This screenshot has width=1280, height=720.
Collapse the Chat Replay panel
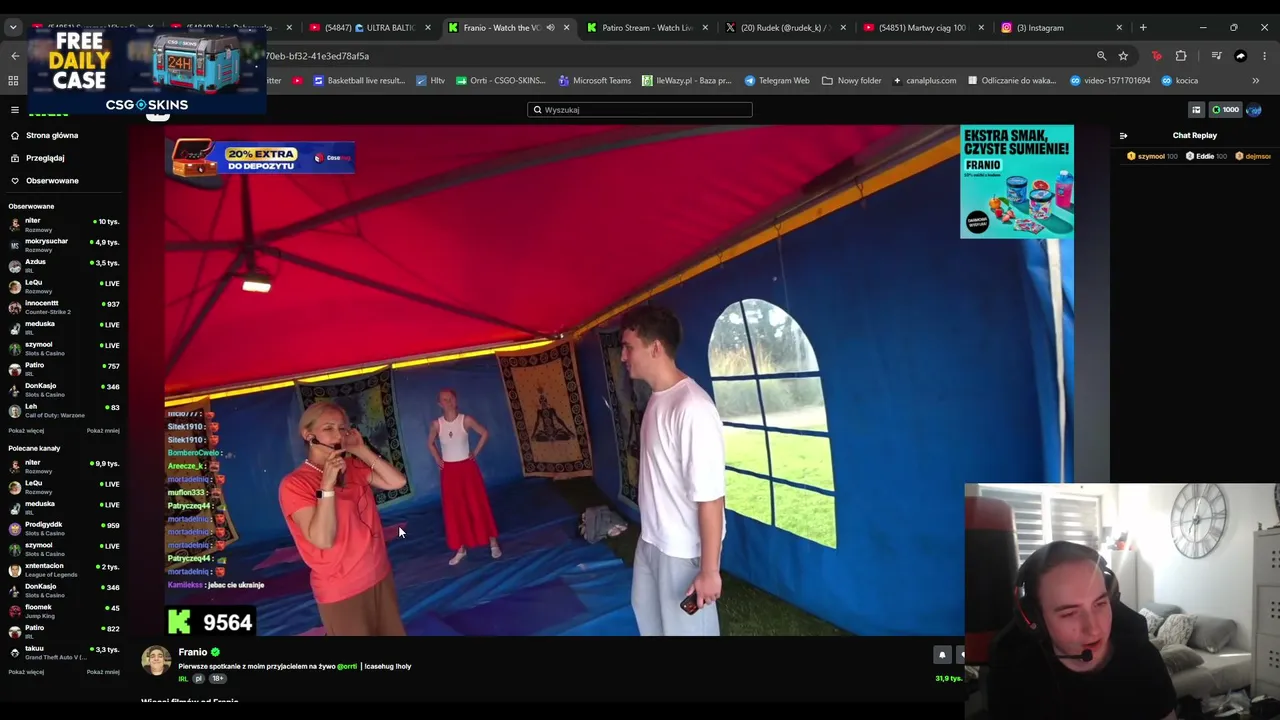1123,136
